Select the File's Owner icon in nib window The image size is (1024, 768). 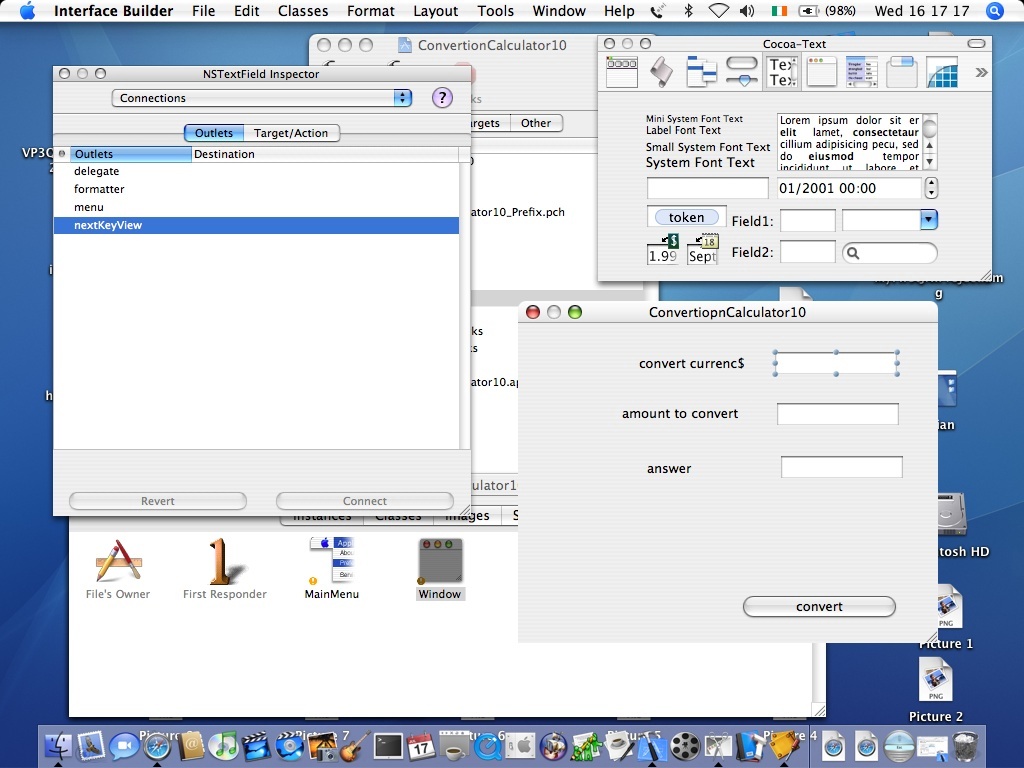pos(118,569)
